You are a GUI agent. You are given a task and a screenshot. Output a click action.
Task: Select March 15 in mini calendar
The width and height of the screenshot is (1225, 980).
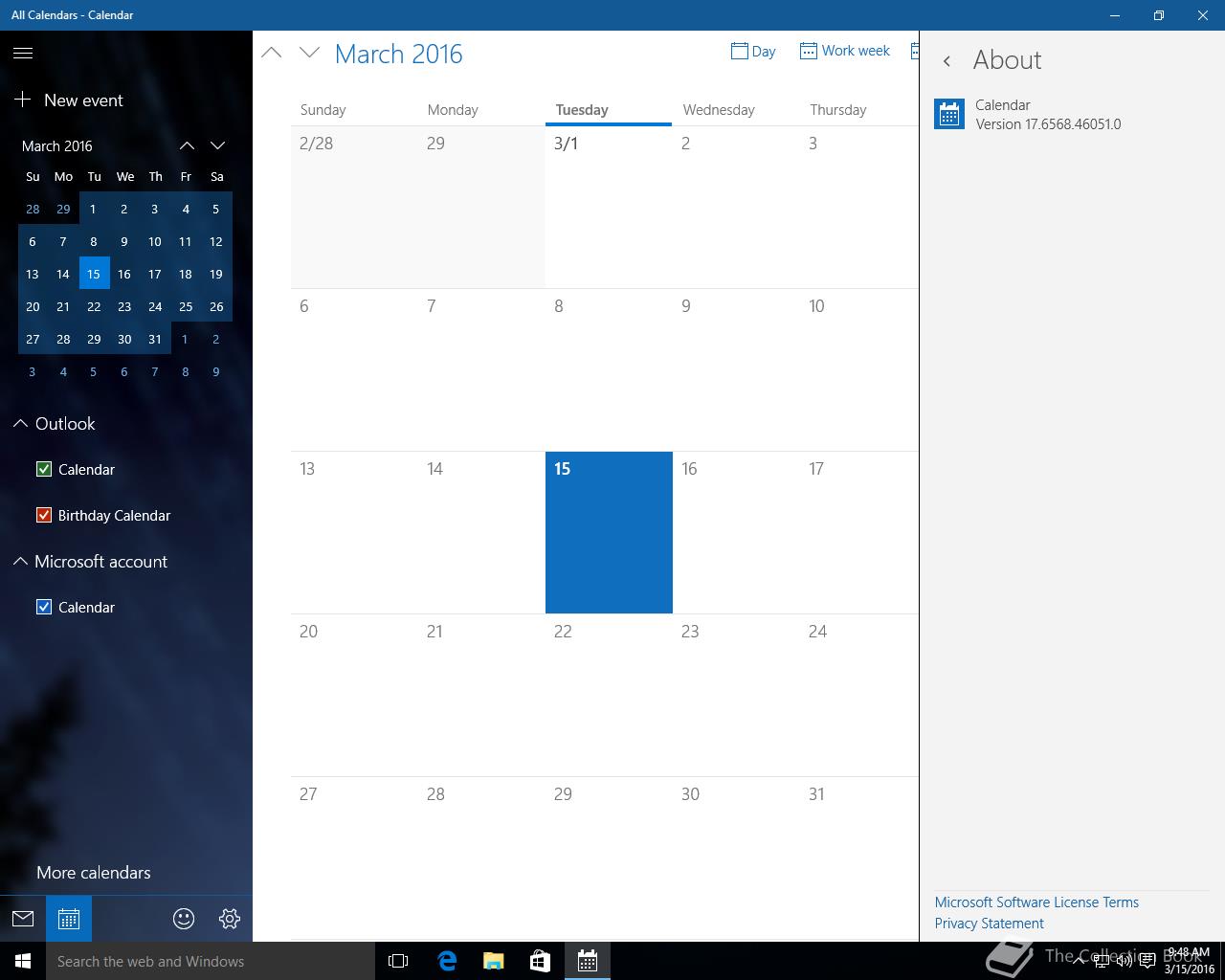[x=94, y=274]
